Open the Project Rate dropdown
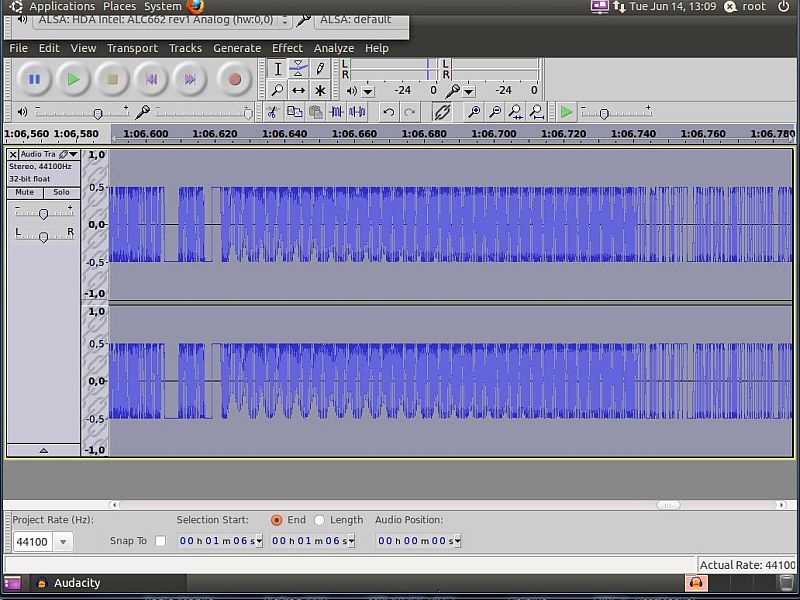Viewport: 800px width, 600px height. point(63,541)
